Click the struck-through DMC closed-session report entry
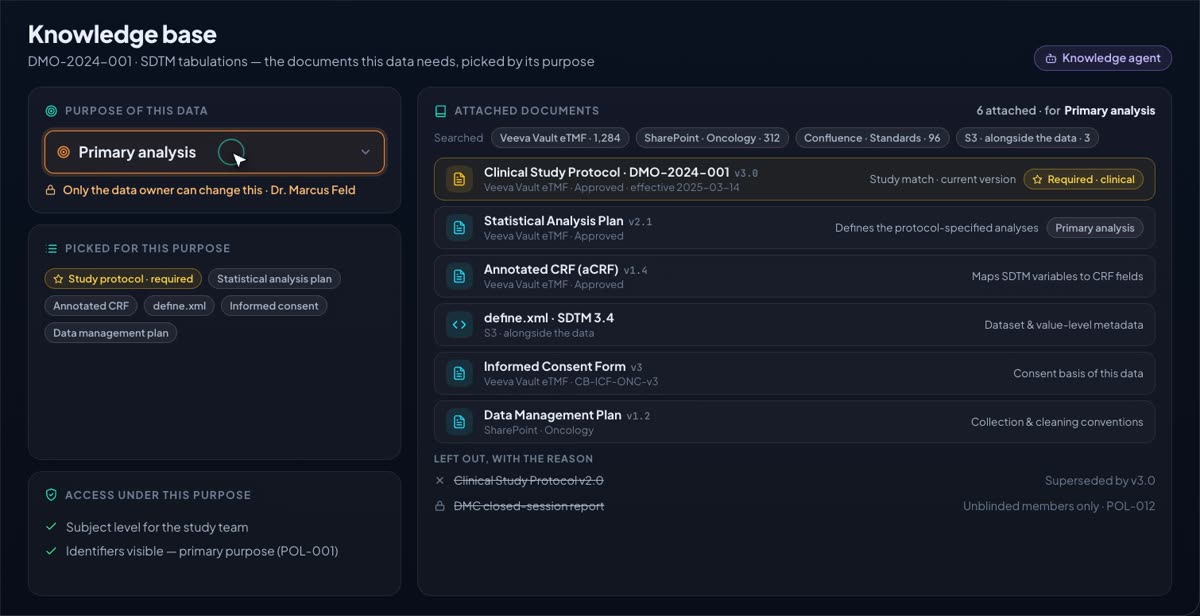The height and width of the screenshot is (616, 1200). (x=529, y=506)
